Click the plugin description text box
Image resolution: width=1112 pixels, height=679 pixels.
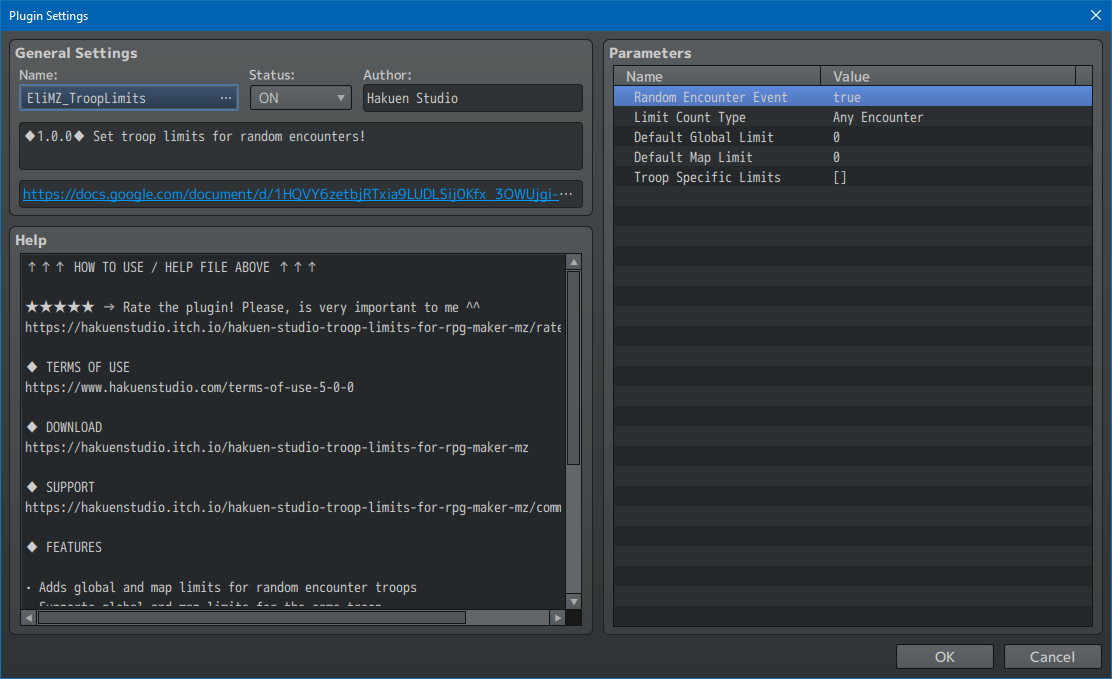pos(301,145)
